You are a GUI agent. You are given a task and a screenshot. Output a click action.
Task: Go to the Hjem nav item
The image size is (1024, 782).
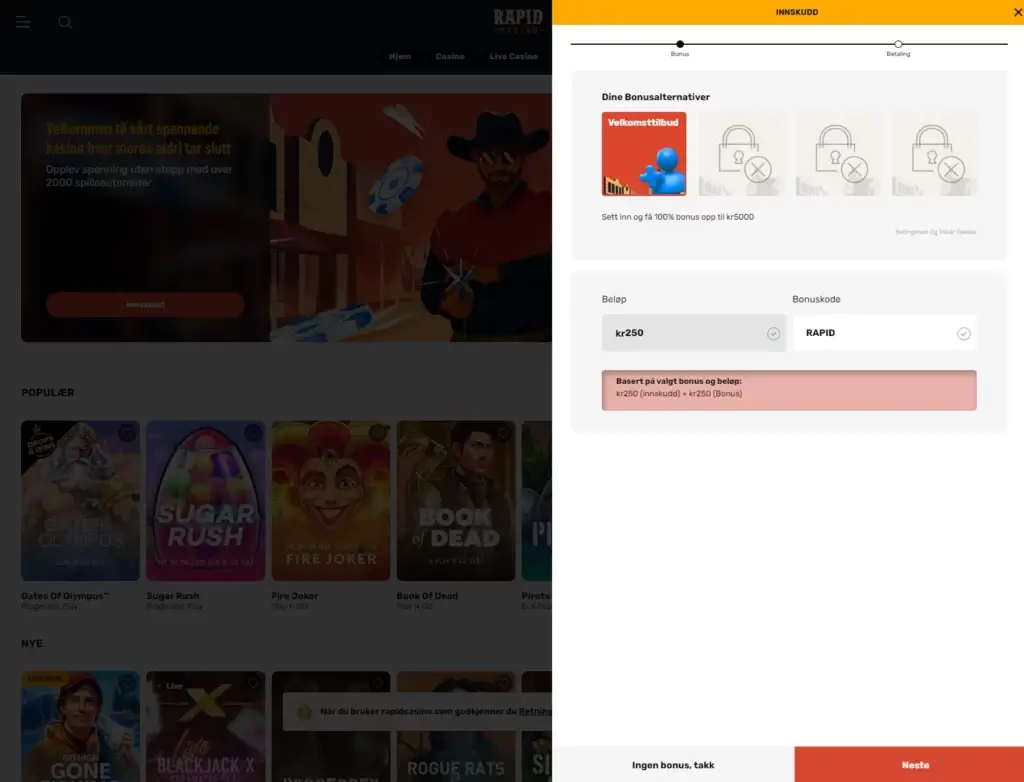coord(400,56)
